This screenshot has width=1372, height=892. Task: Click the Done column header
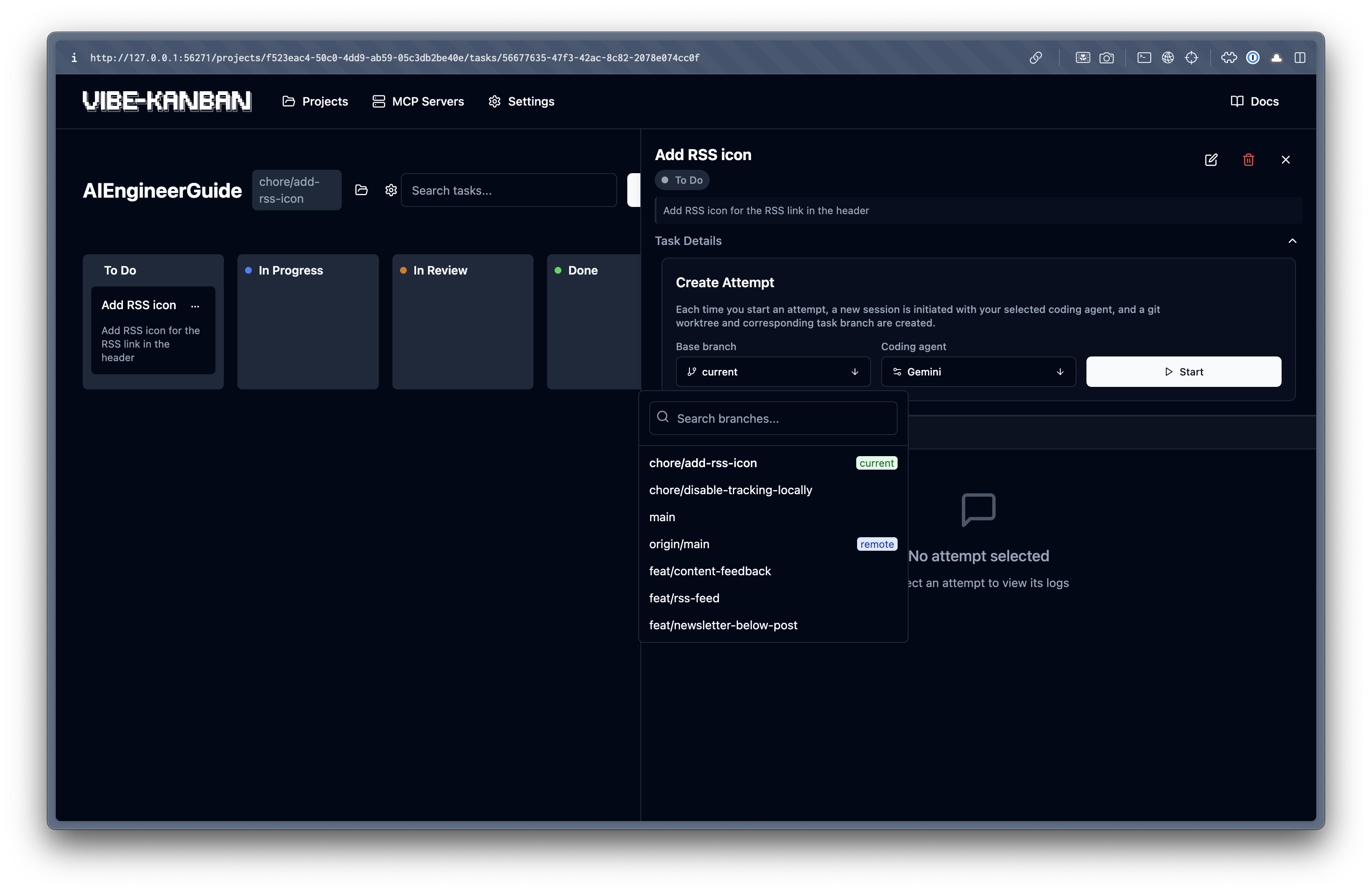pos(583,270)
